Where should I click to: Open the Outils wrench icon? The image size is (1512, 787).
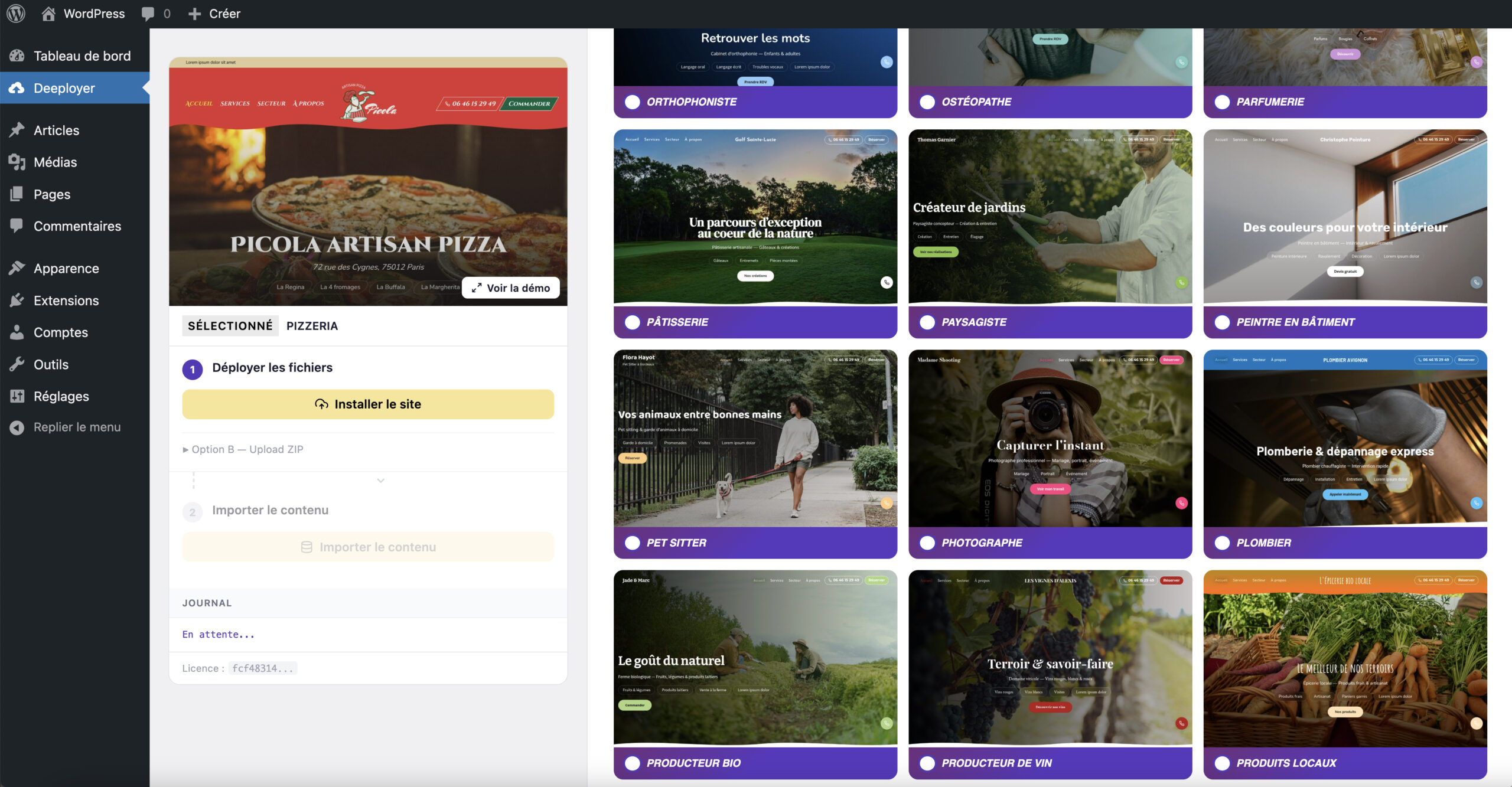pos(17,364)
